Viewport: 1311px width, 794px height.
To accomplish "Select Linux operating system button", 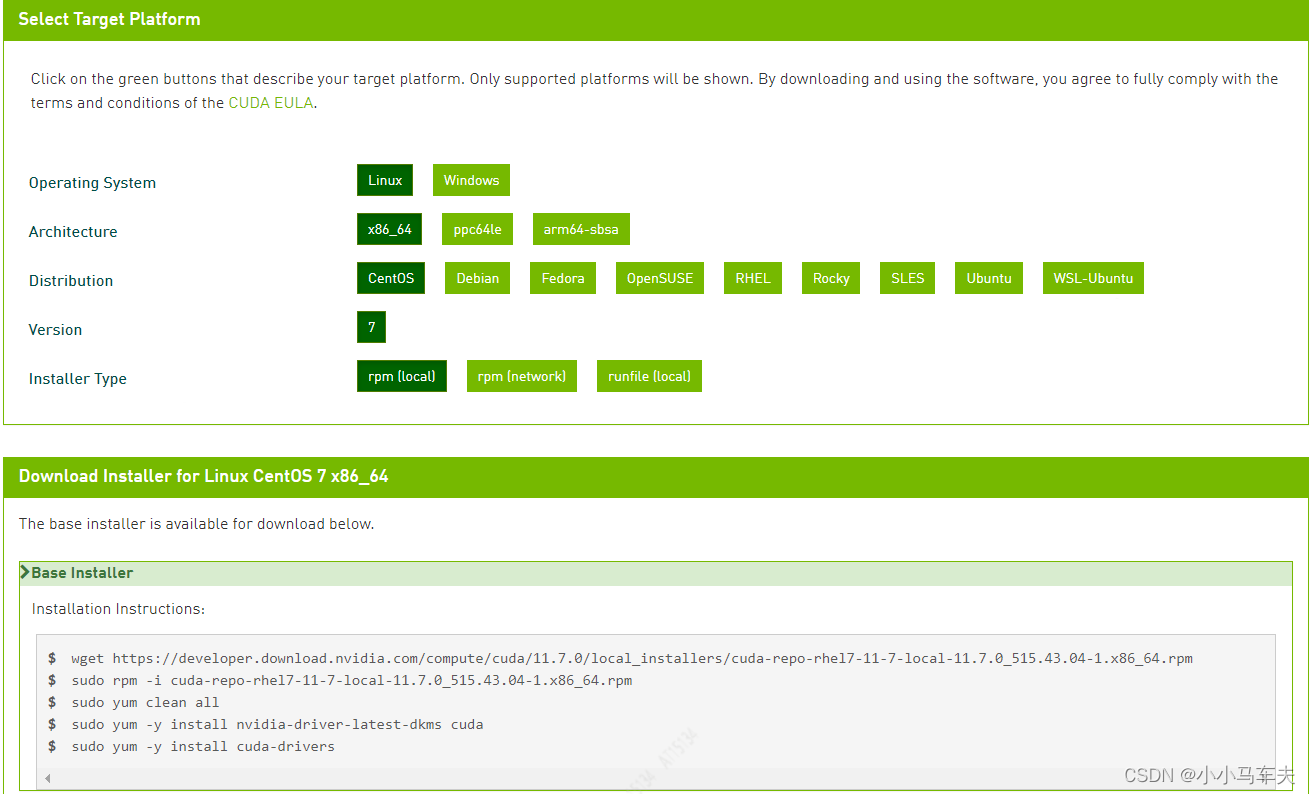I will [x=385, y=180].
